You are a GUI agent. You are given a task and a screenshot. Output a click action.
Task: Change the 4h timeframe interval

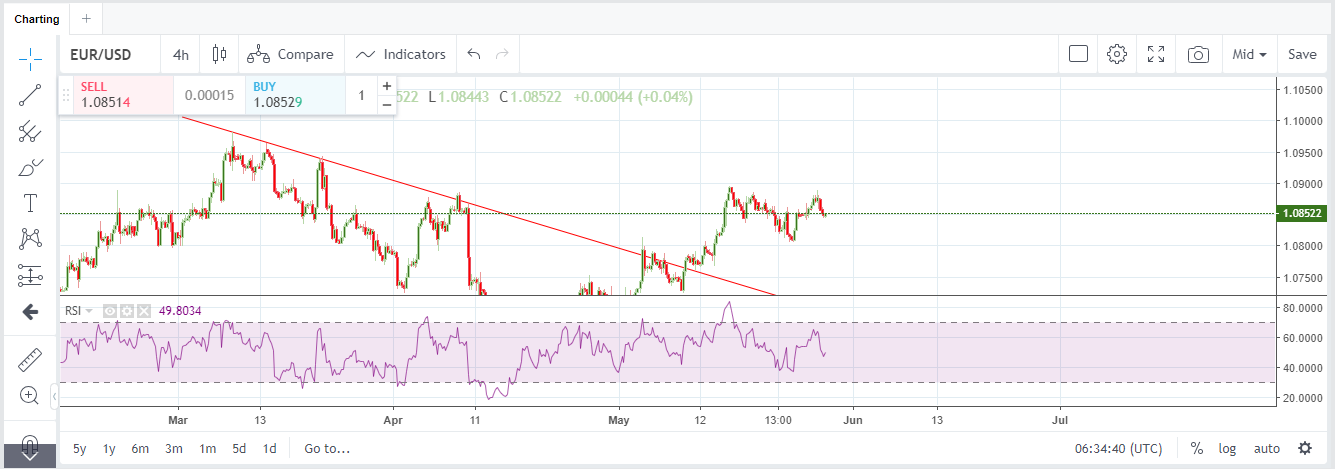(x=180, y=55)
